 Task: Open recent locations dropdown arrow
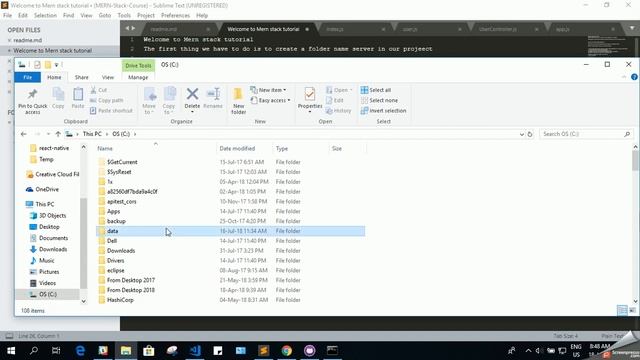coord(48,134)
